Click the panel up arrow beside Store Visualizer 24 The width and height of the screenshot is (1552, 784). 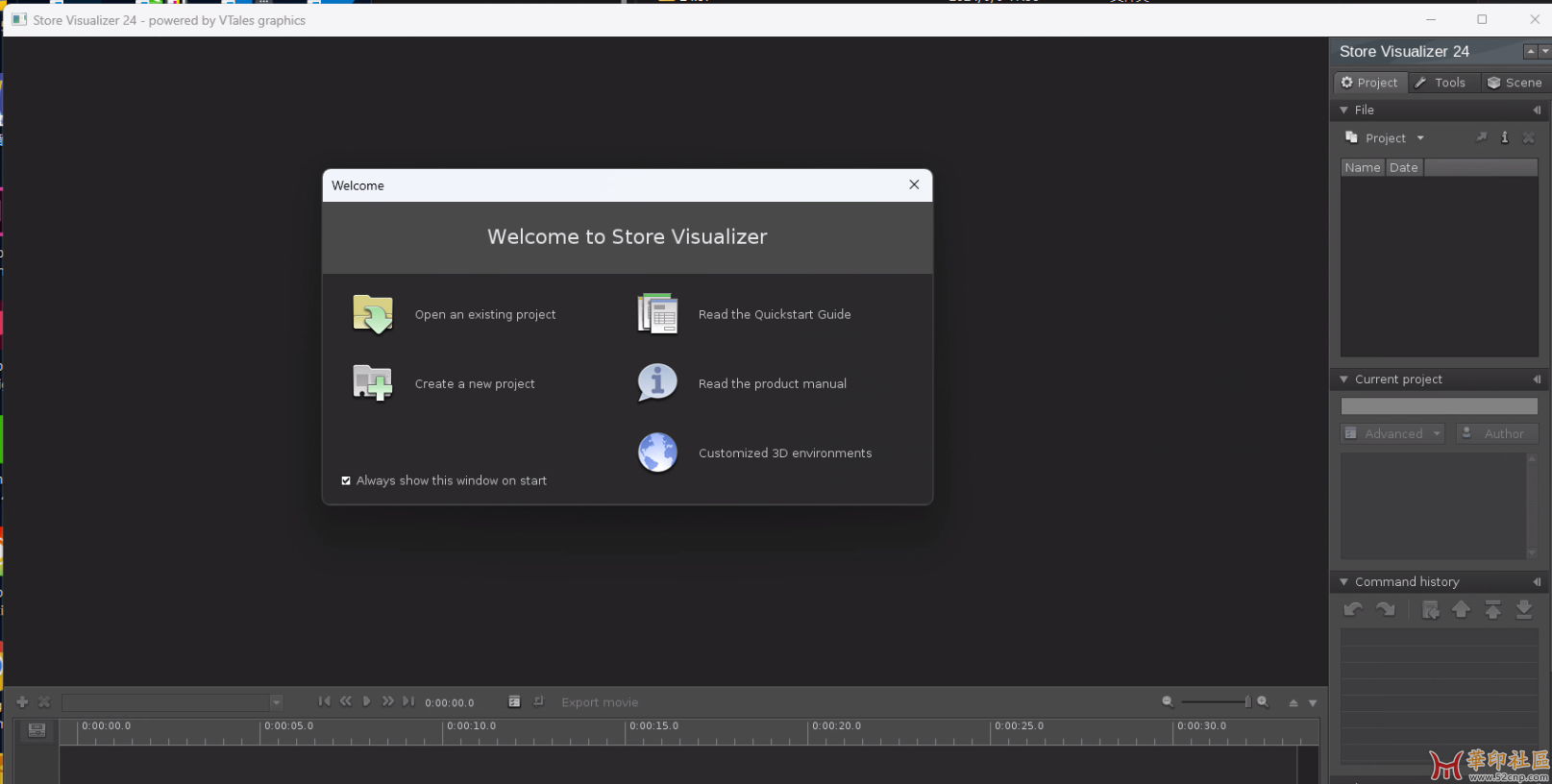tap(1530, 52)
